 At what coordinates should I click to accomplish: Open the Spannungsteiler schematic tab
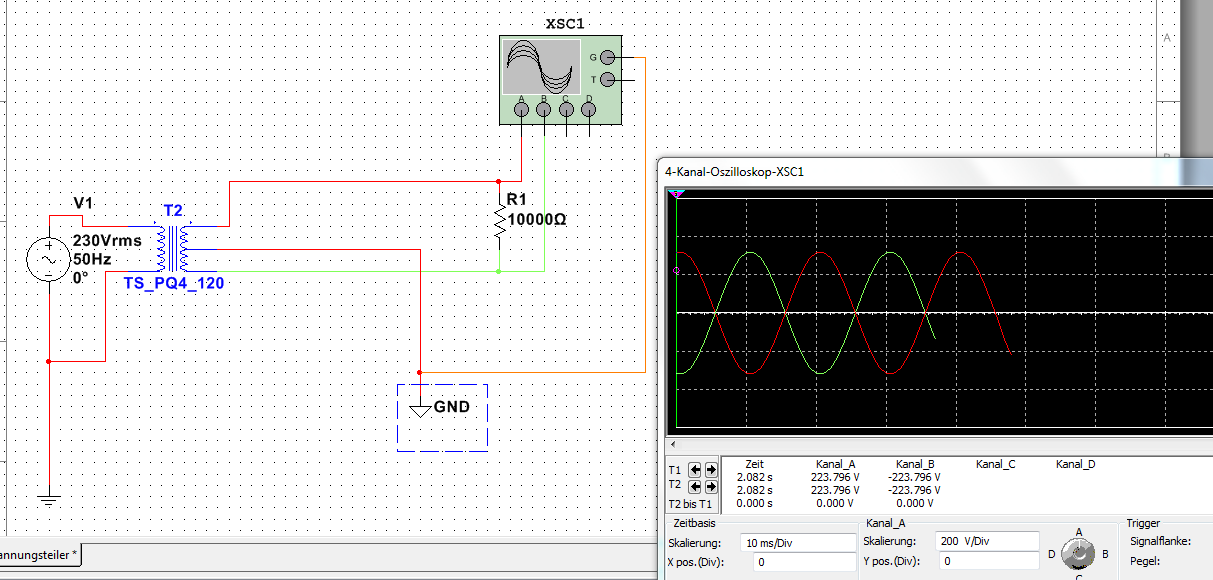click(x=38, y=554)
